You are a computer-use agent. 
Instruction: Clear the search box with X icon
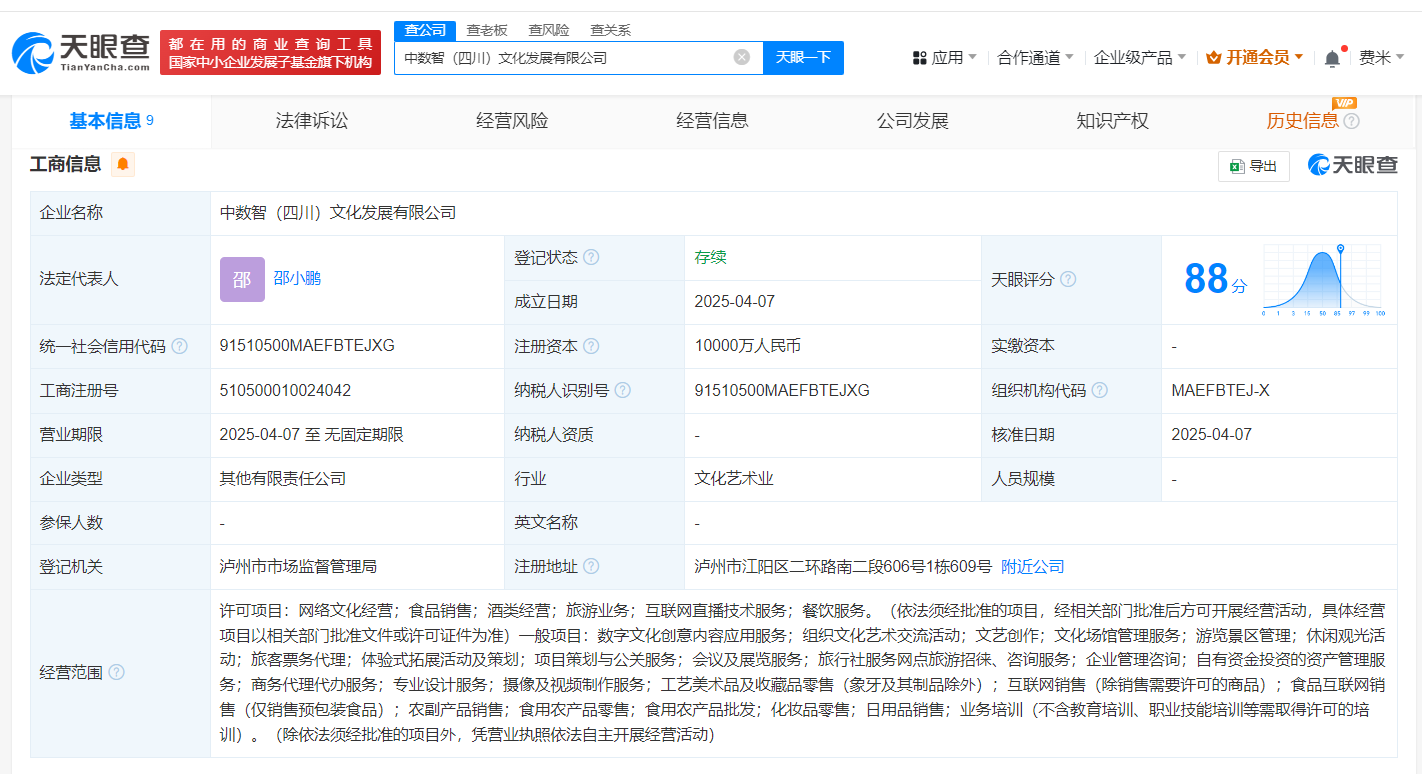click(x=741, y=57)
